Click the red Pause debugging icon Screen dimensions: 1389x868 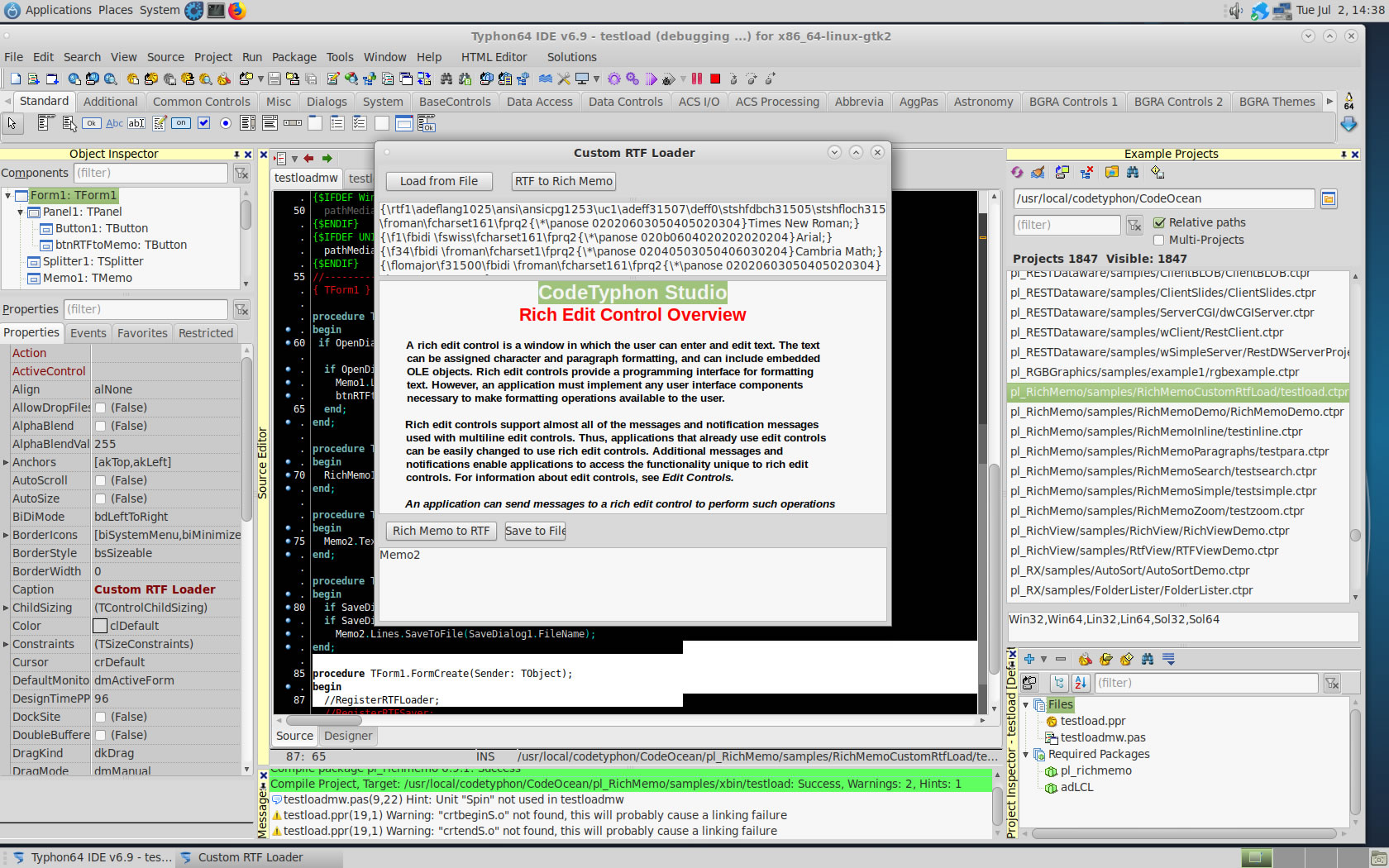697,79
